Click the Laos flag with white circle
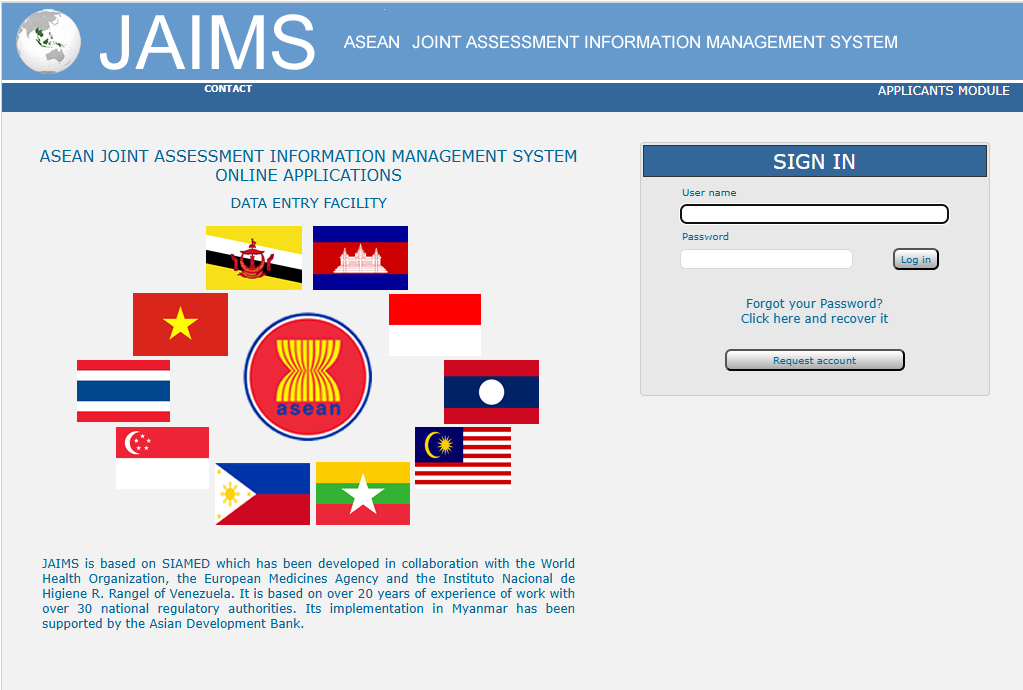 491,392
